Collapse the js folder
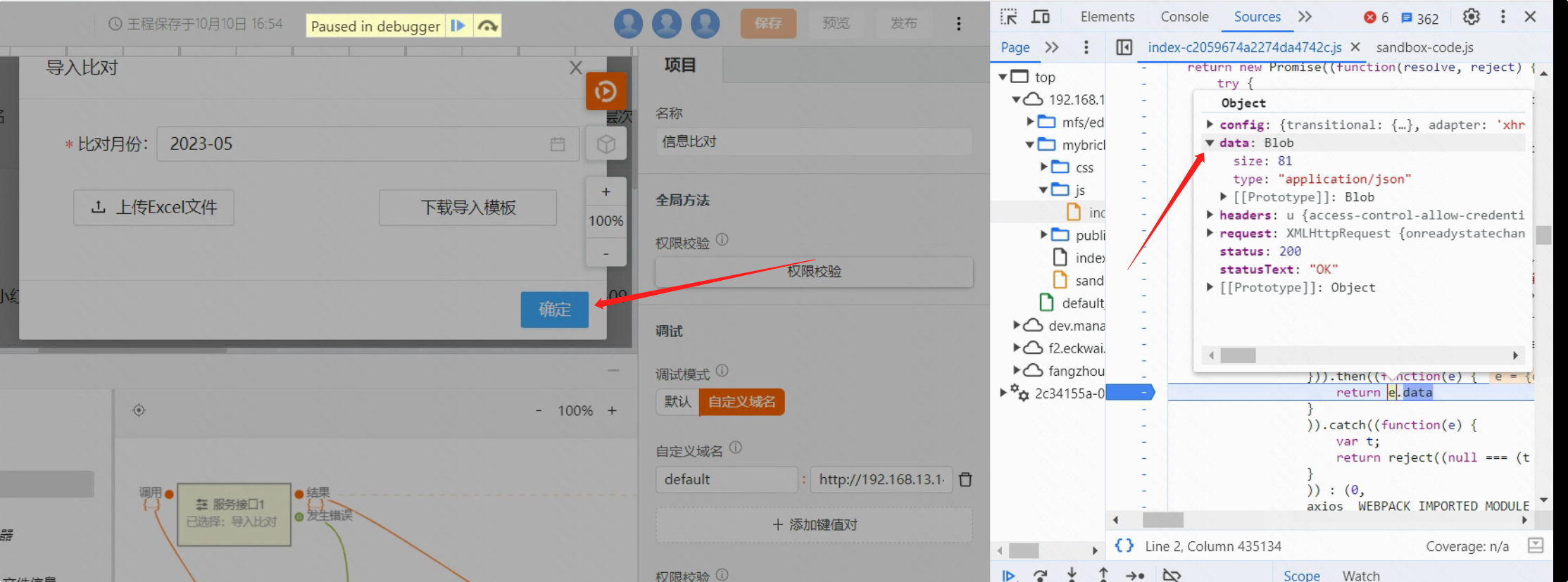The image size is (1568, 582). pyautogui.click(x=1044, y=190)
